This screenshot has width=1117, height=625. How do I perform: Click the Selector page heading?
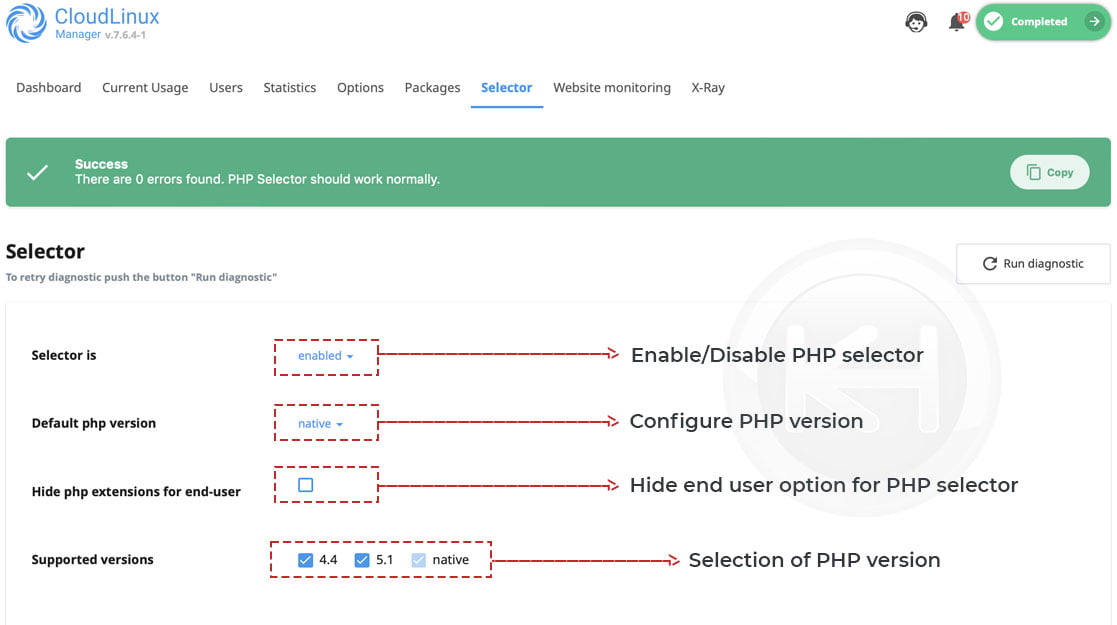point(45,252)
